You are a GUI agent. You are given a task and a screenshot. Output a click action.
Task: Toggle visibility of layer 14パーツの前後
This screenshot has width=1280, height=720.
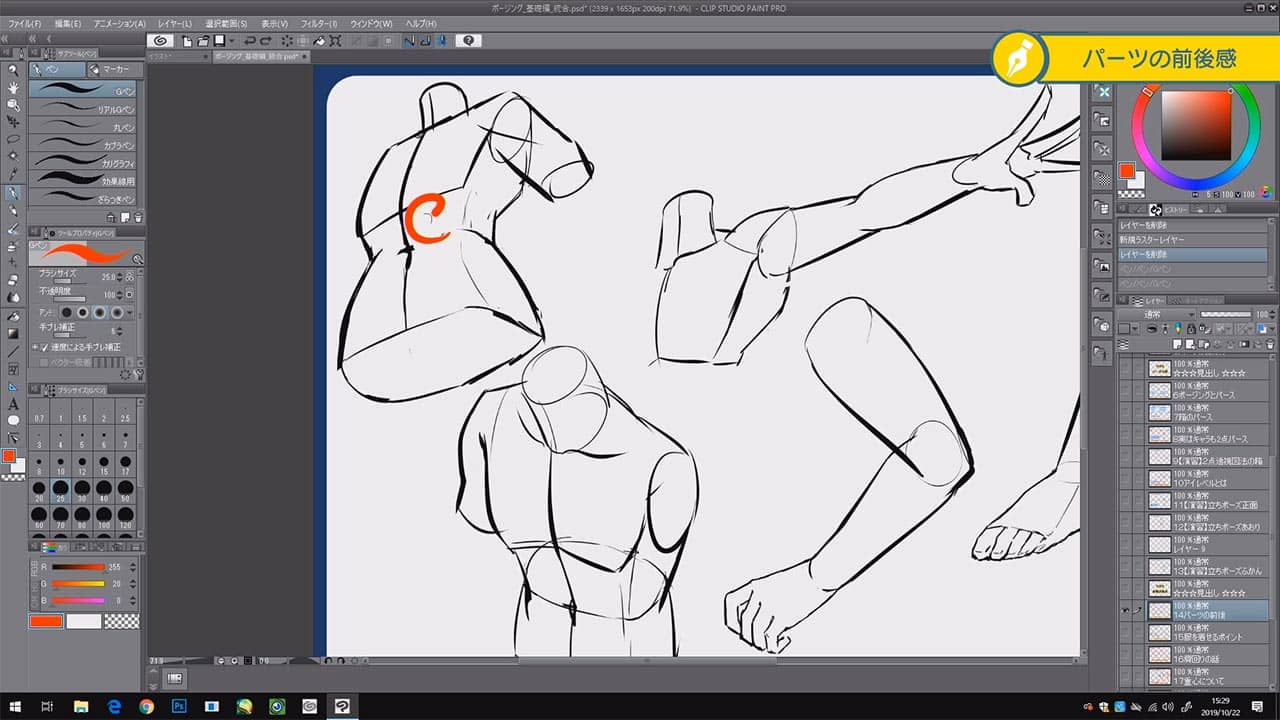tap(1126, 610)
